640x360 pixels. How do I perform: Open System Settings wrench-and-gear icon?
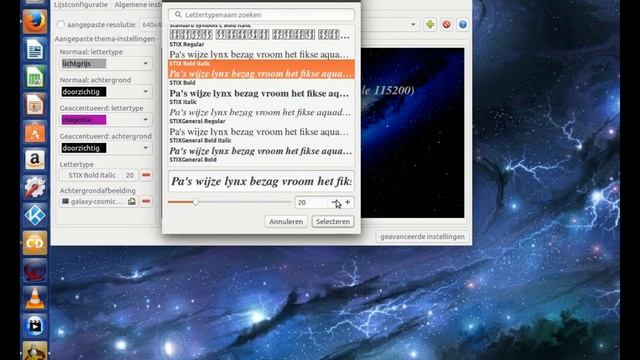pyautogui.click(x=35, y=187)
